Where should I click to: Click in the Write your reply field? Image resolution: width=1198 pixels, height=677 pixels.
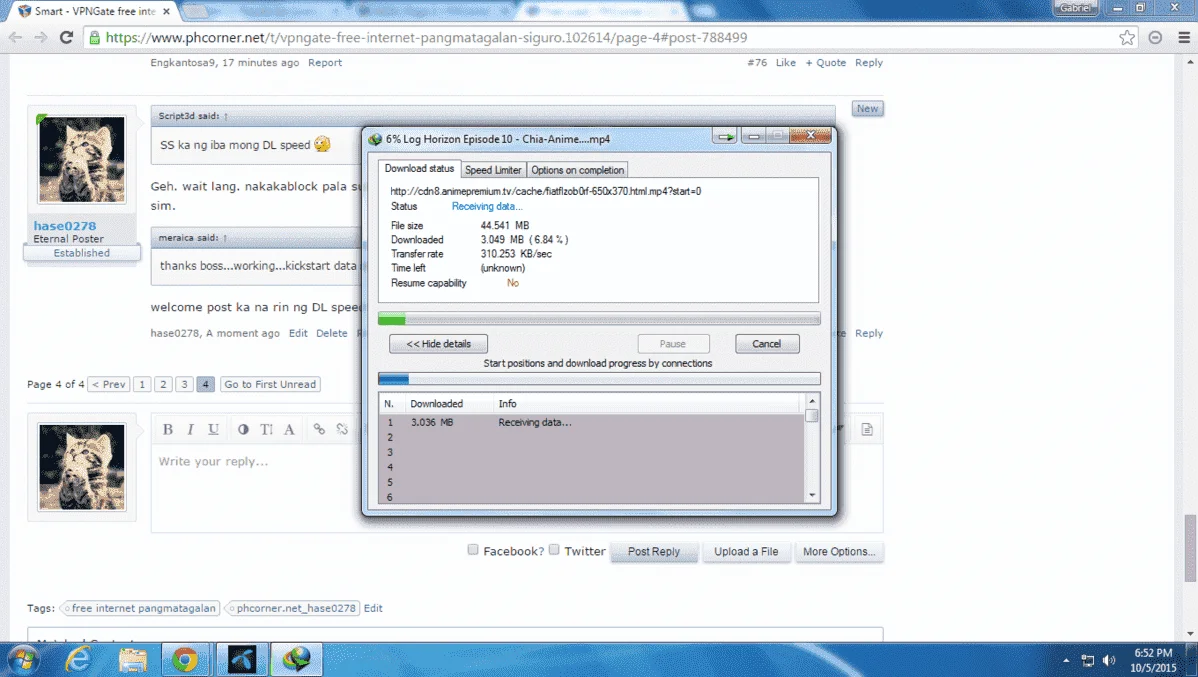click(x=516, y=489)
